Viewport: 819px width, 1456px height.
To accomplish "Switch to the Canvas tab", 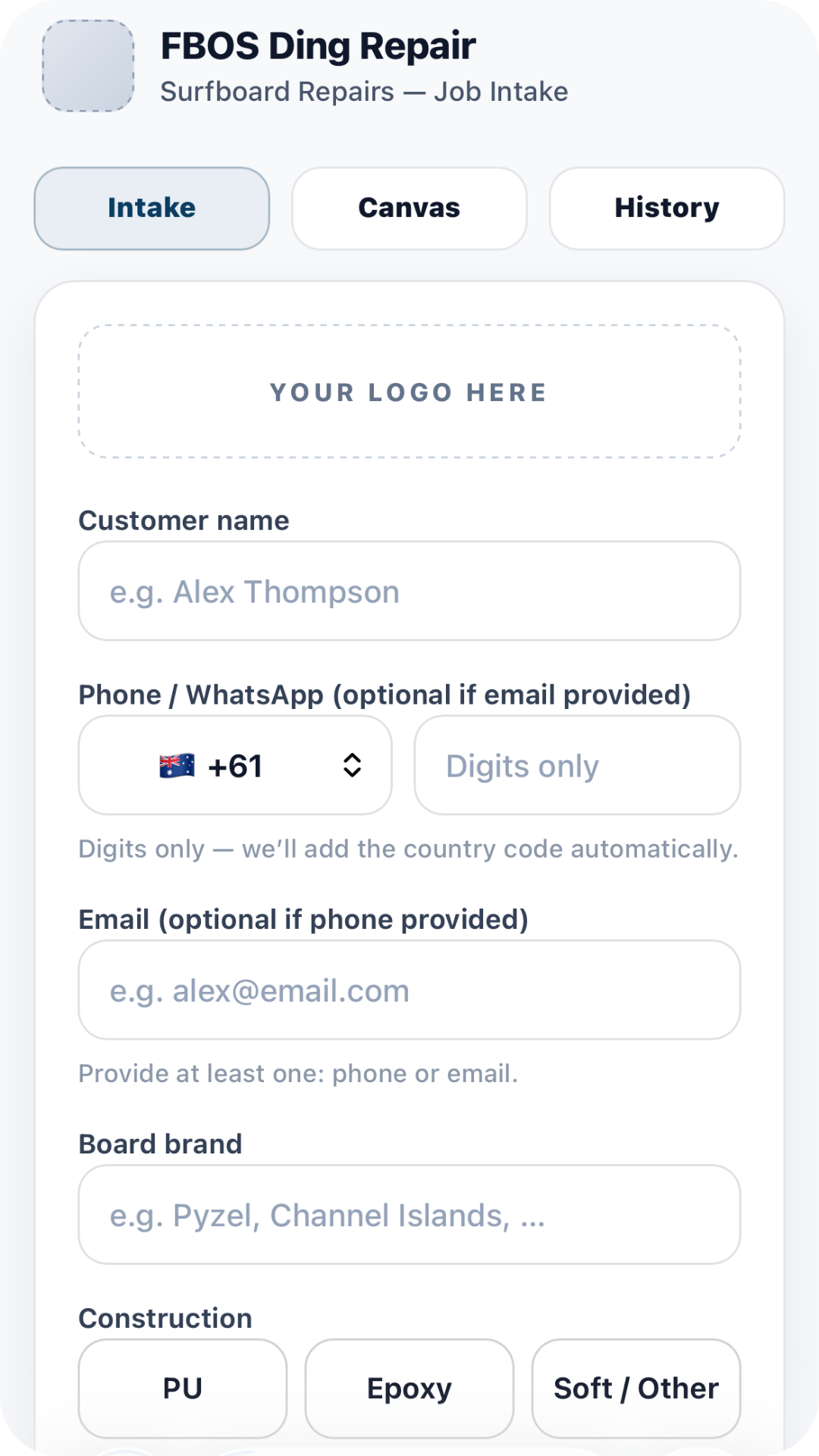I will (409, 208).
